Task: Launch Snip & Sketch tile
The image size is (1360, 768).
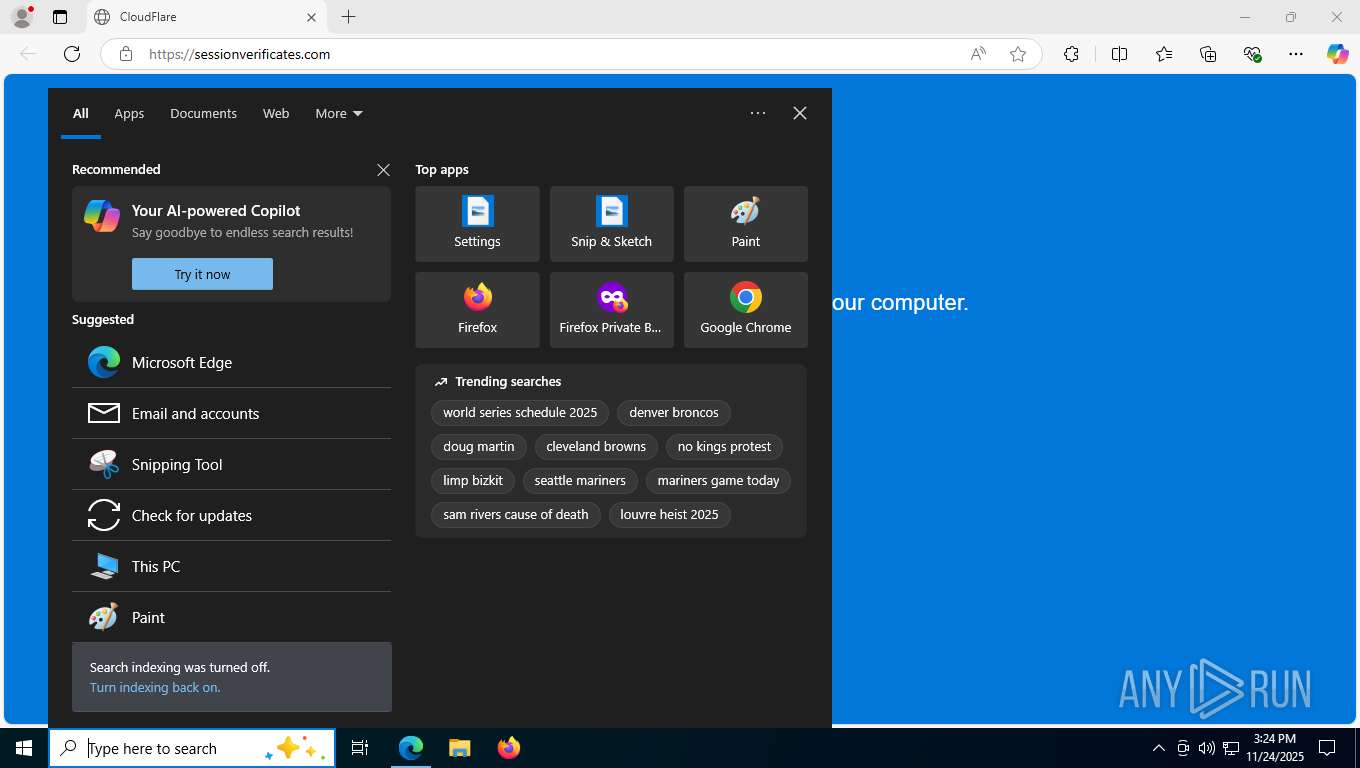Action: (611, 224)
